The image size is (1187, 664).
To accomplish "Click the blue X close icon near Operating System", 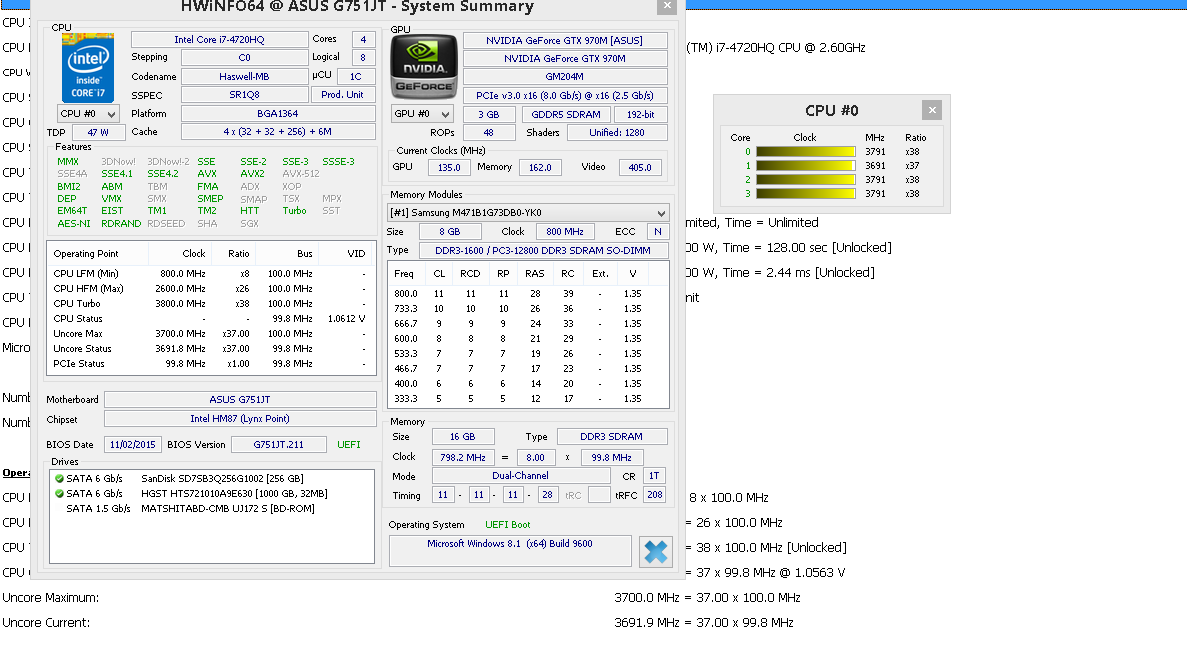I will (656, 552).
